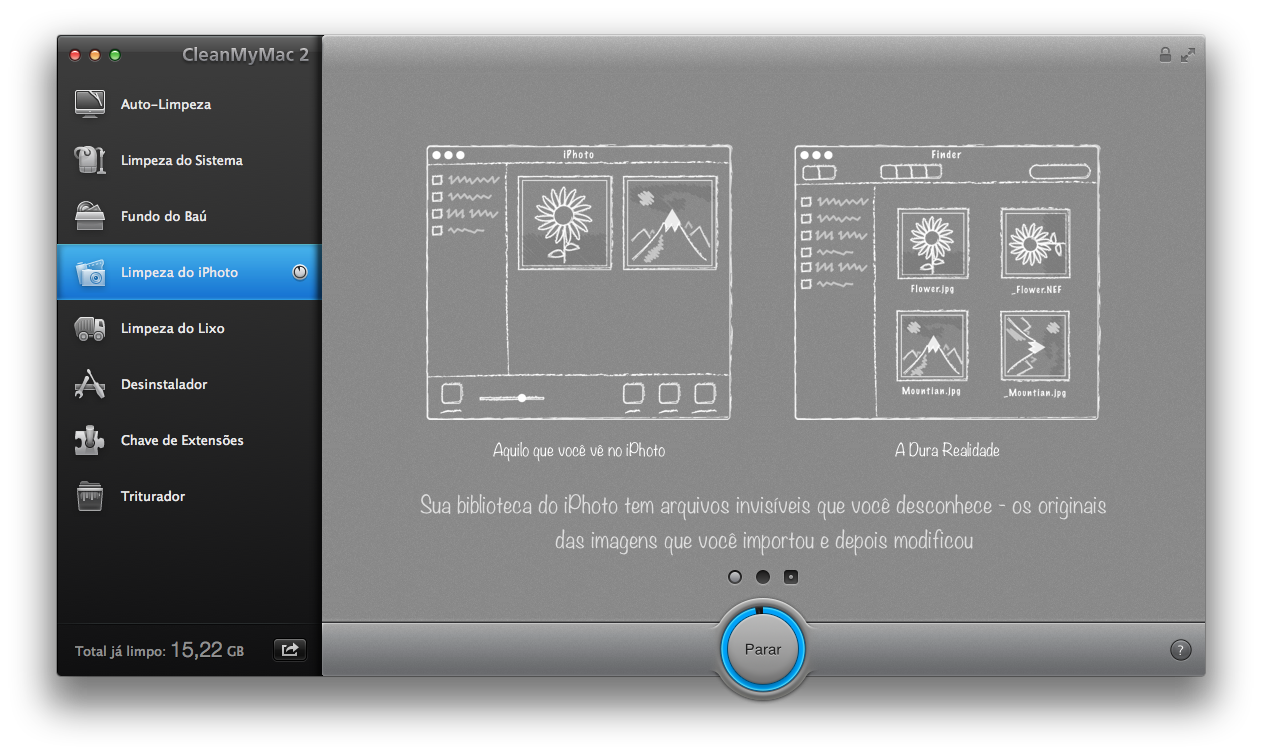Screen dimensions: 1262x755
Task: Open the Desinstalador module
Action: point(189,384)
